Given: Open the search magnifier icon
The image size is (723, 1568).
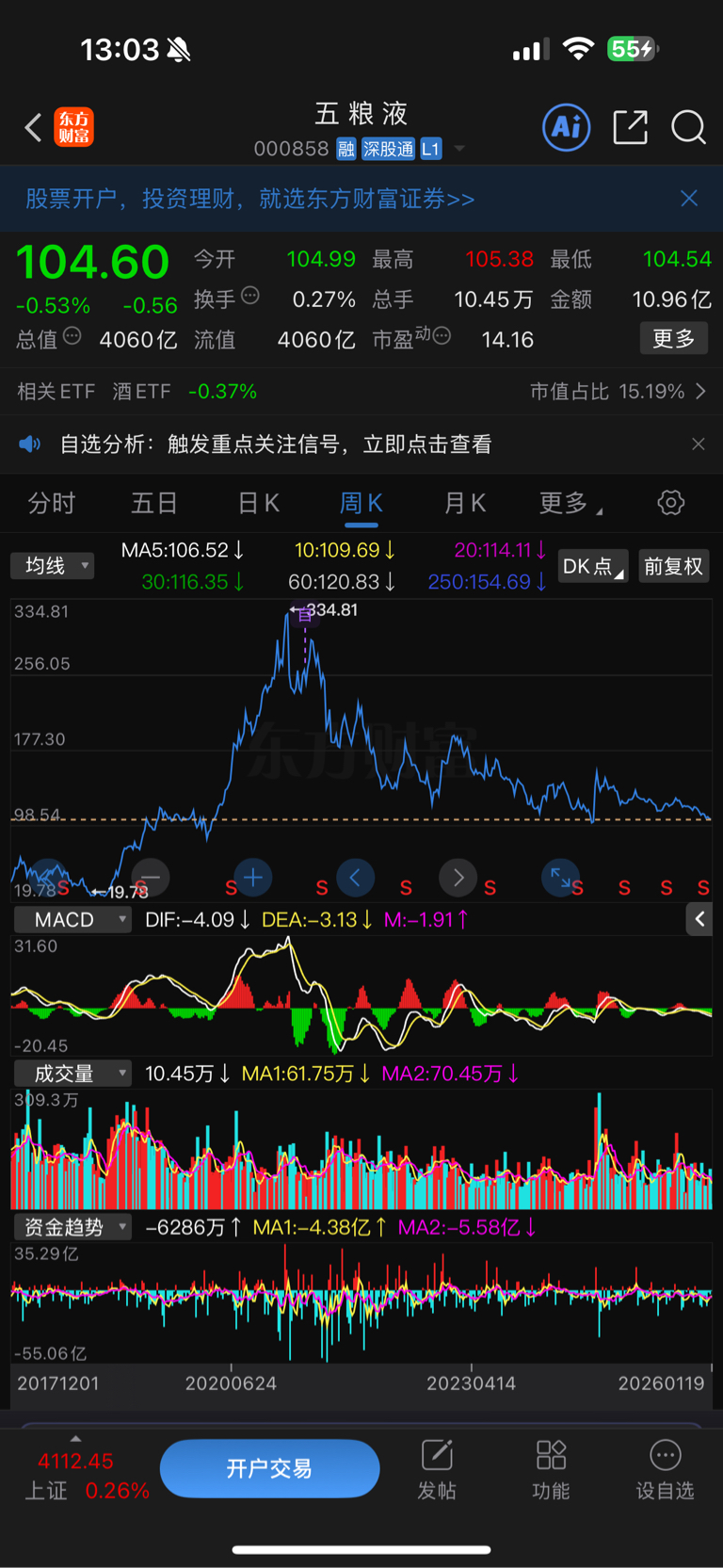Looking at the screenshot, I should [688, 127].
